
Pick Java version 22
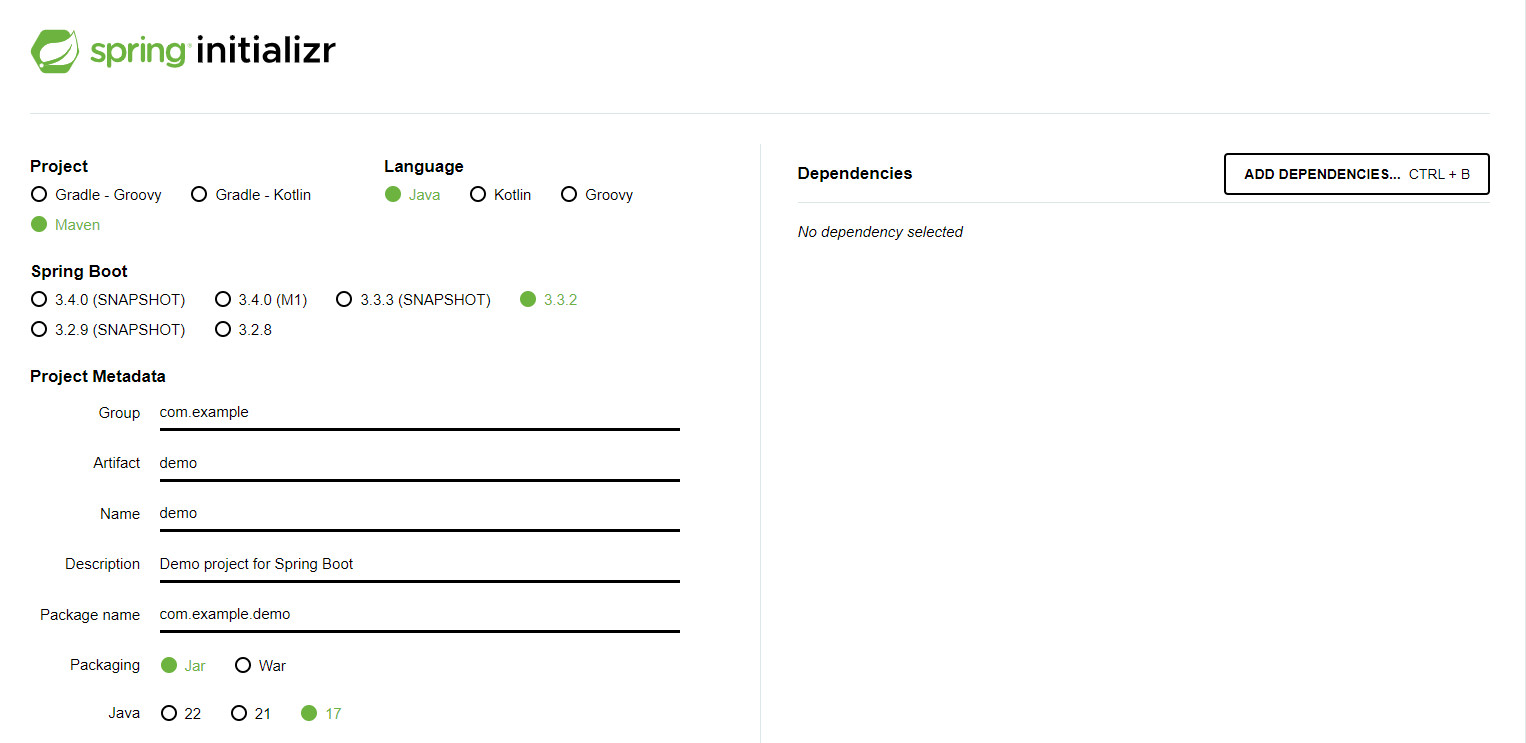coord(181,714)
